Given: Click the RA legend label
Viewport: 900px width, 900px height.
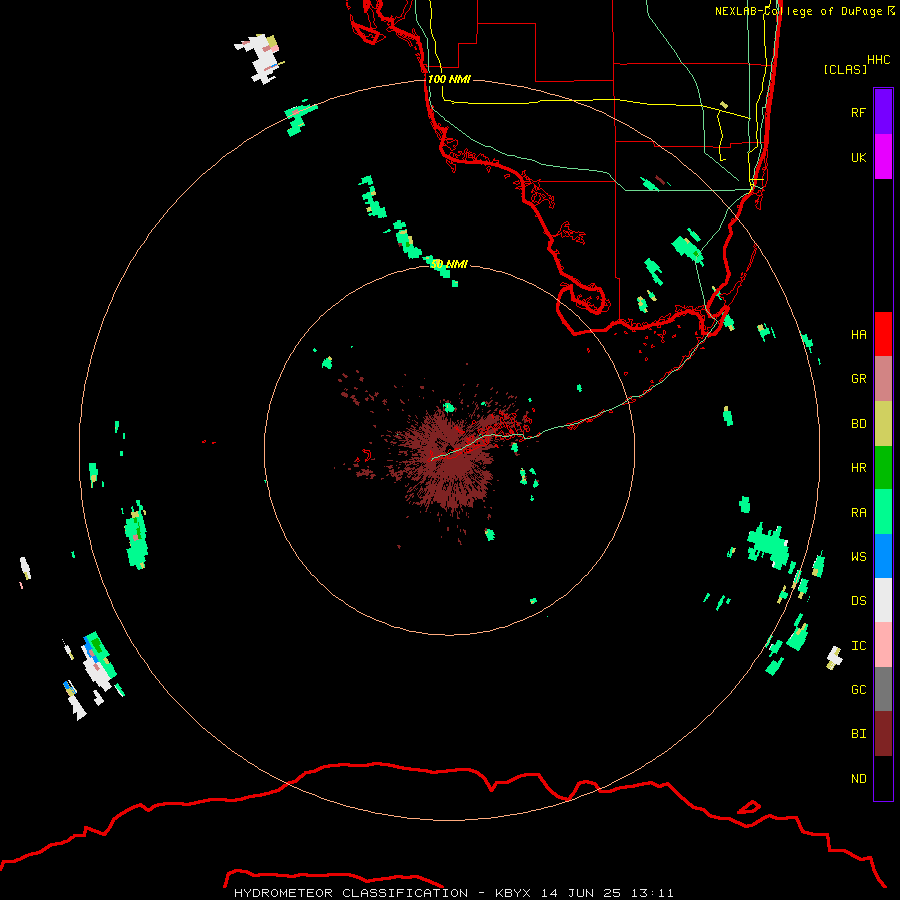Looking at the screenshot, I should coord(858,513).
